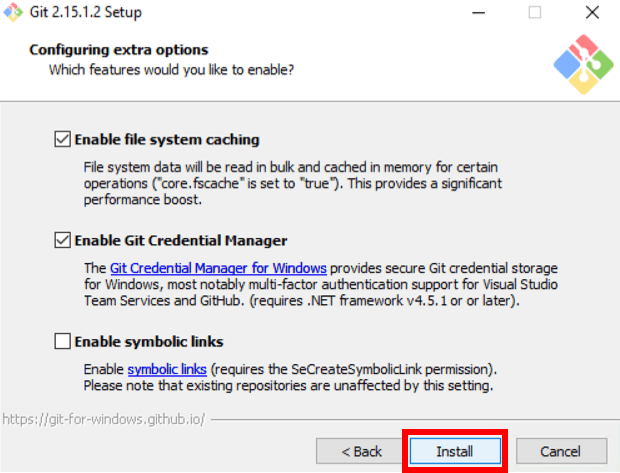Click the large Git logo in header
Viewport: 620px width, 473px height.
click(x=583, y=64)
